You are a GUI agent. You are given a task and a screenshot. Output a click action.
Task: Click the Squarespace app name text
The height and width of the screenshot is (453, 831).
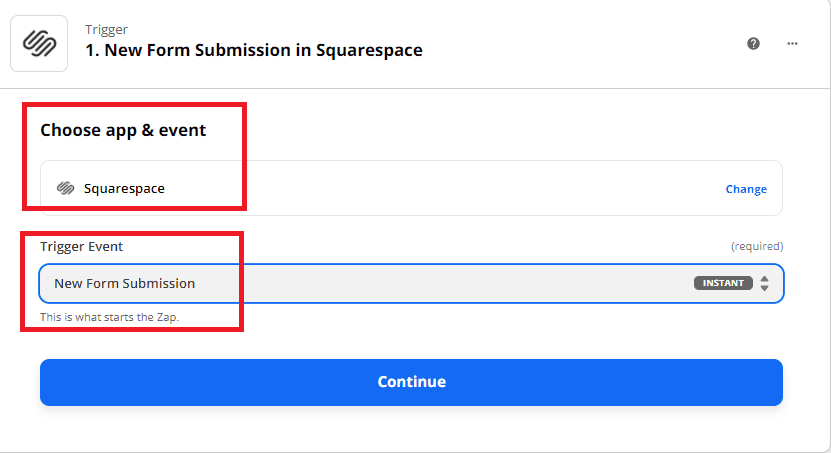(x=124, y=188)
